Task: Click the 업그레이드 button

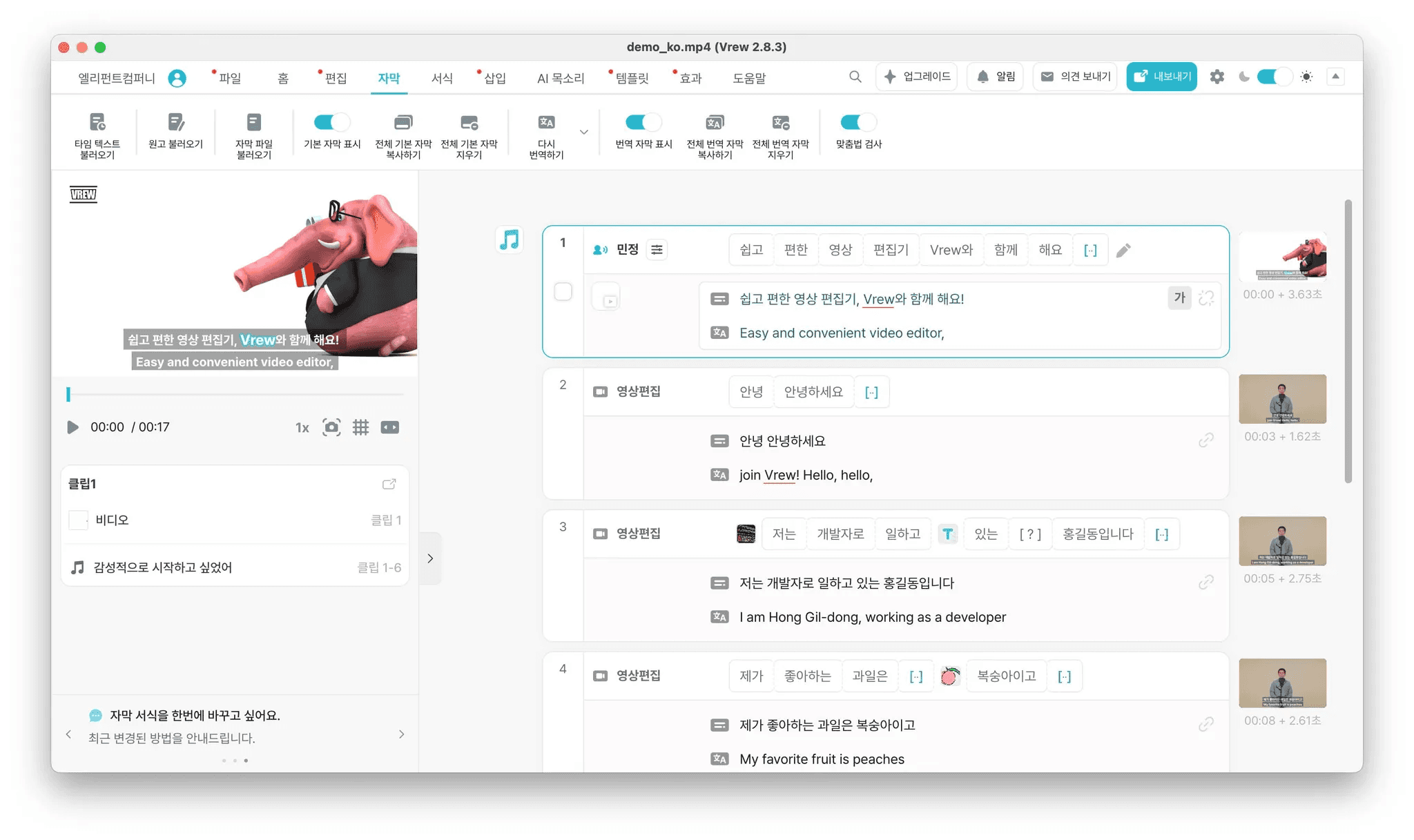Action: tap(917, 77)
